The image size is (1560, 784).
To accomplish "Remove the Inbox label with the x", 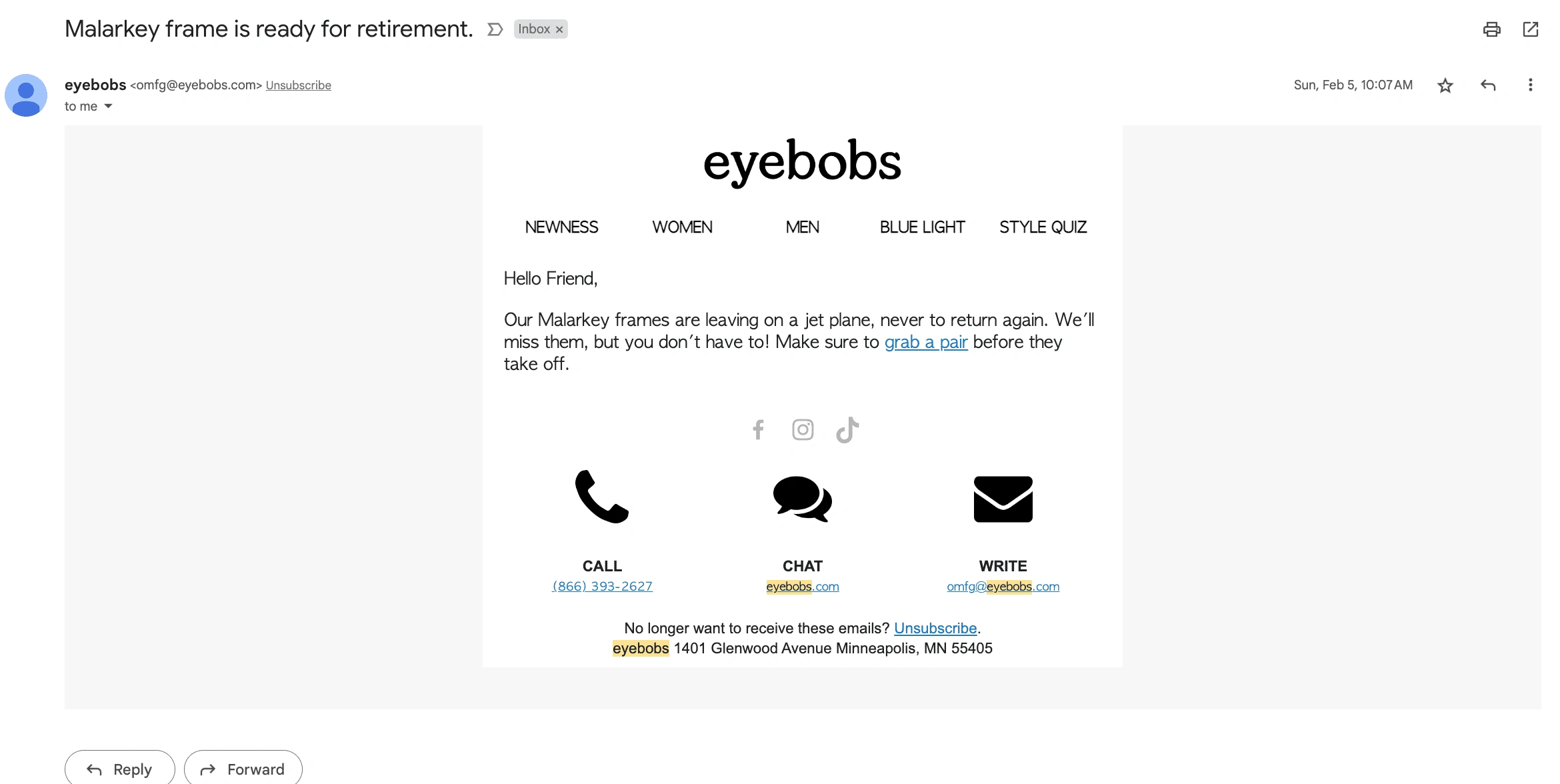I will point(559,29).
